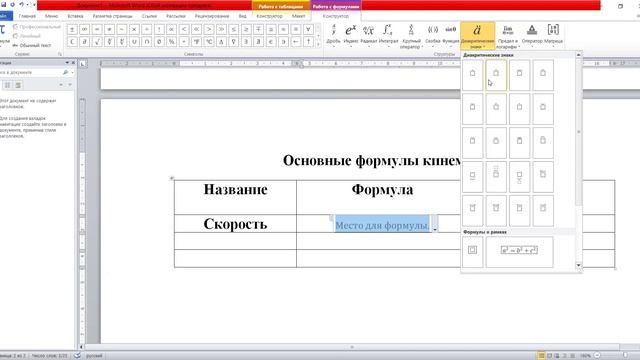
Task: Click the zoom out minus button
Action: click(x=597, y=356)
